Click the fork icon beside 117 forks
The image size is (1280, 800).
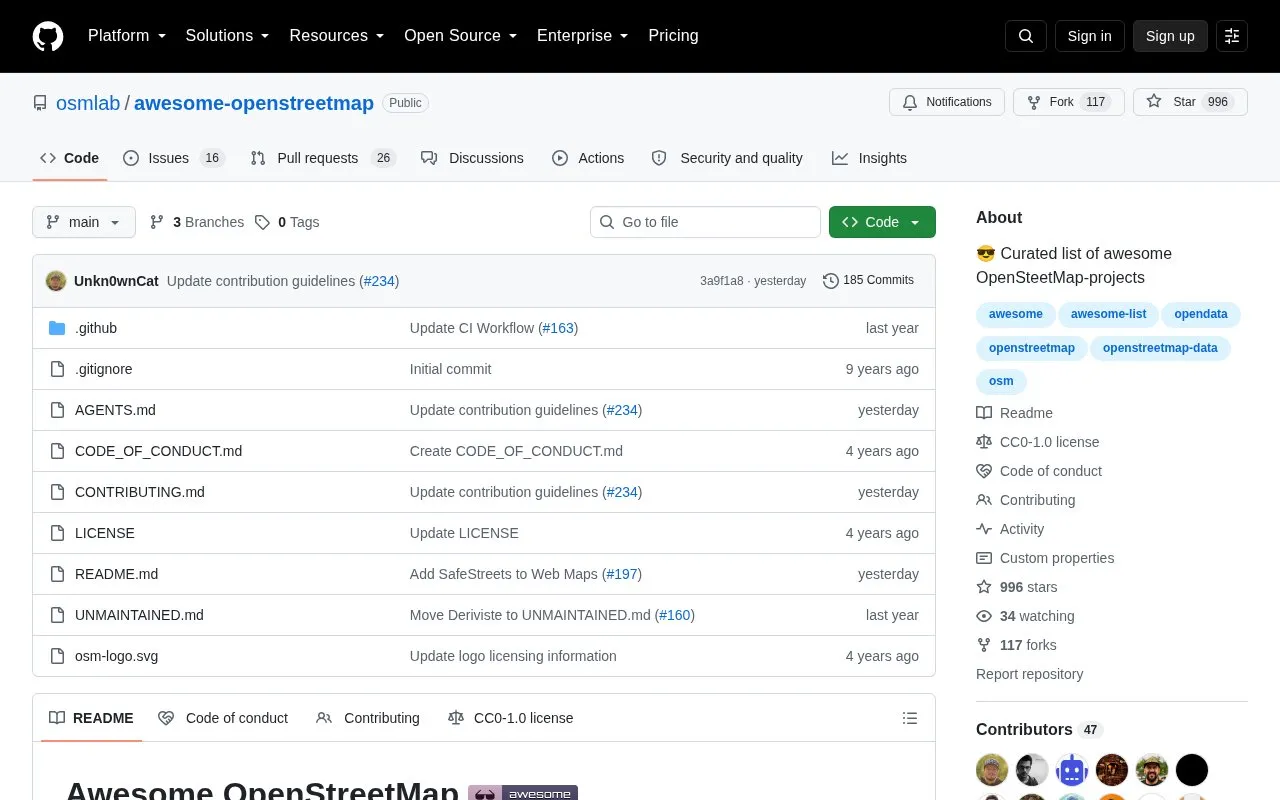984,645
